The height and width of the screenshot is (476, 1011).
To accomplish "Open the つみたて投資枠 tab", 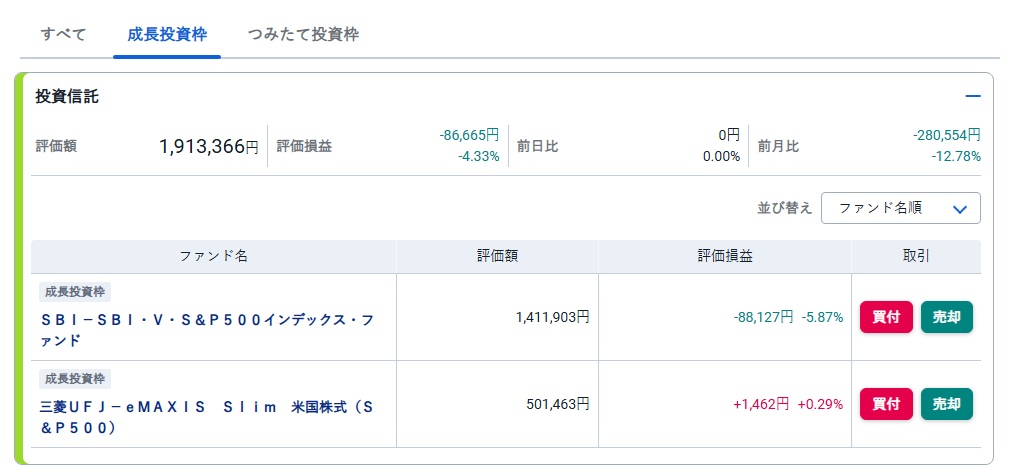I will pos(303,35).
